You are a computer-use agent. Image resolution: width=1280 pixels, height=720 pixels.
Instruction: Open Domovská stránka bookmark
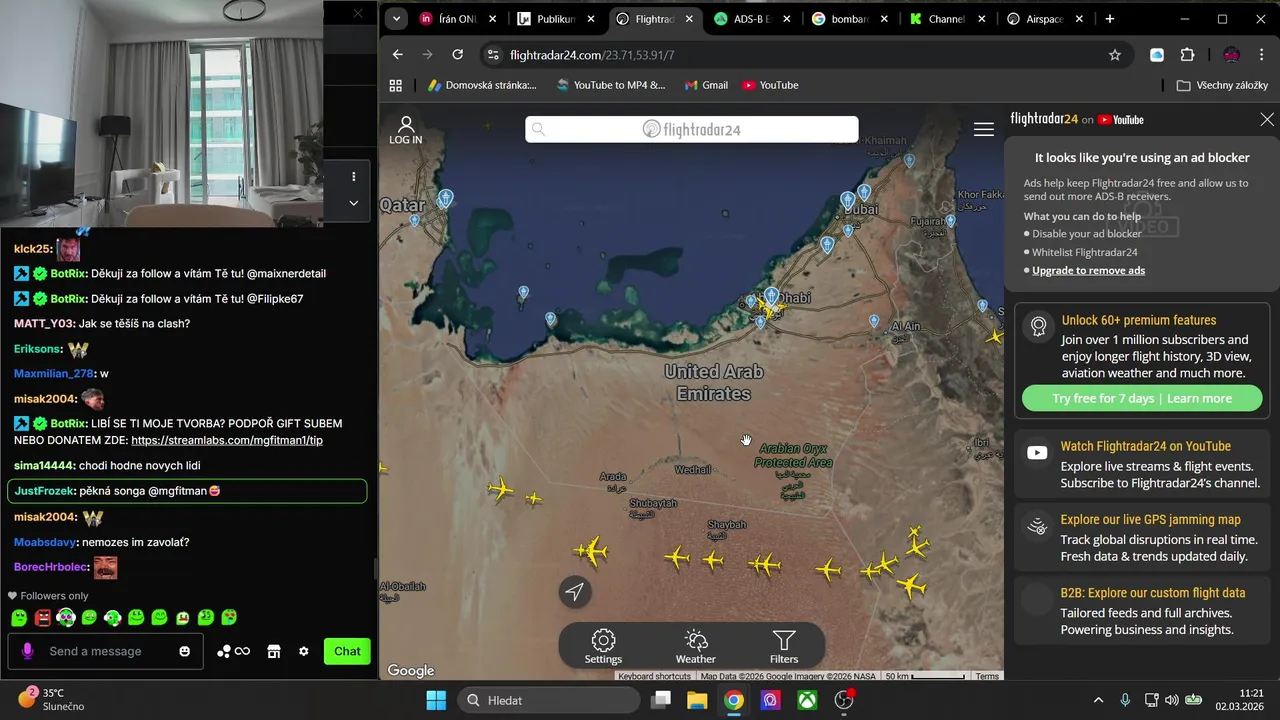pos(482,85)
